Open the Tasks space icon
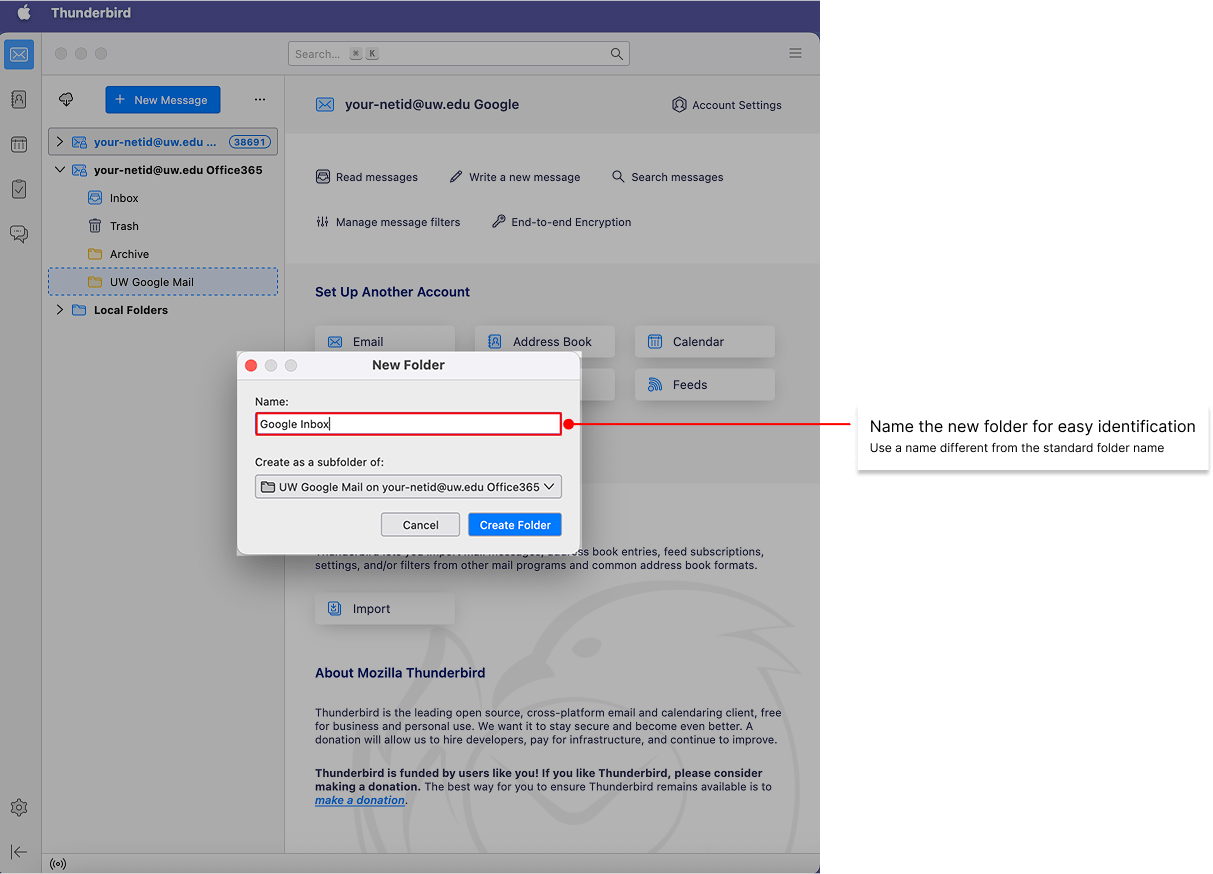The image size is (1213, 874). point(18,187)
